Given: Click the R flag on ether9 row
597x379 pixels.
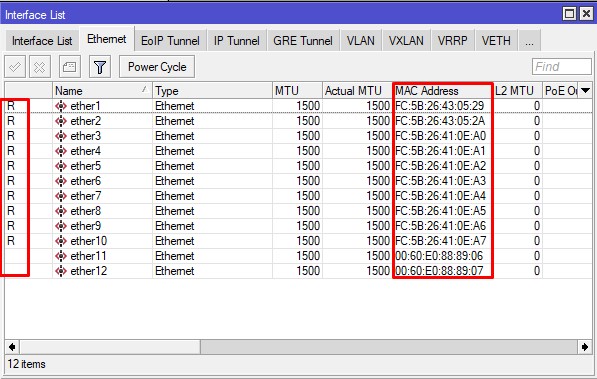Looking at the screenshot, I should [x=11, y=226].
